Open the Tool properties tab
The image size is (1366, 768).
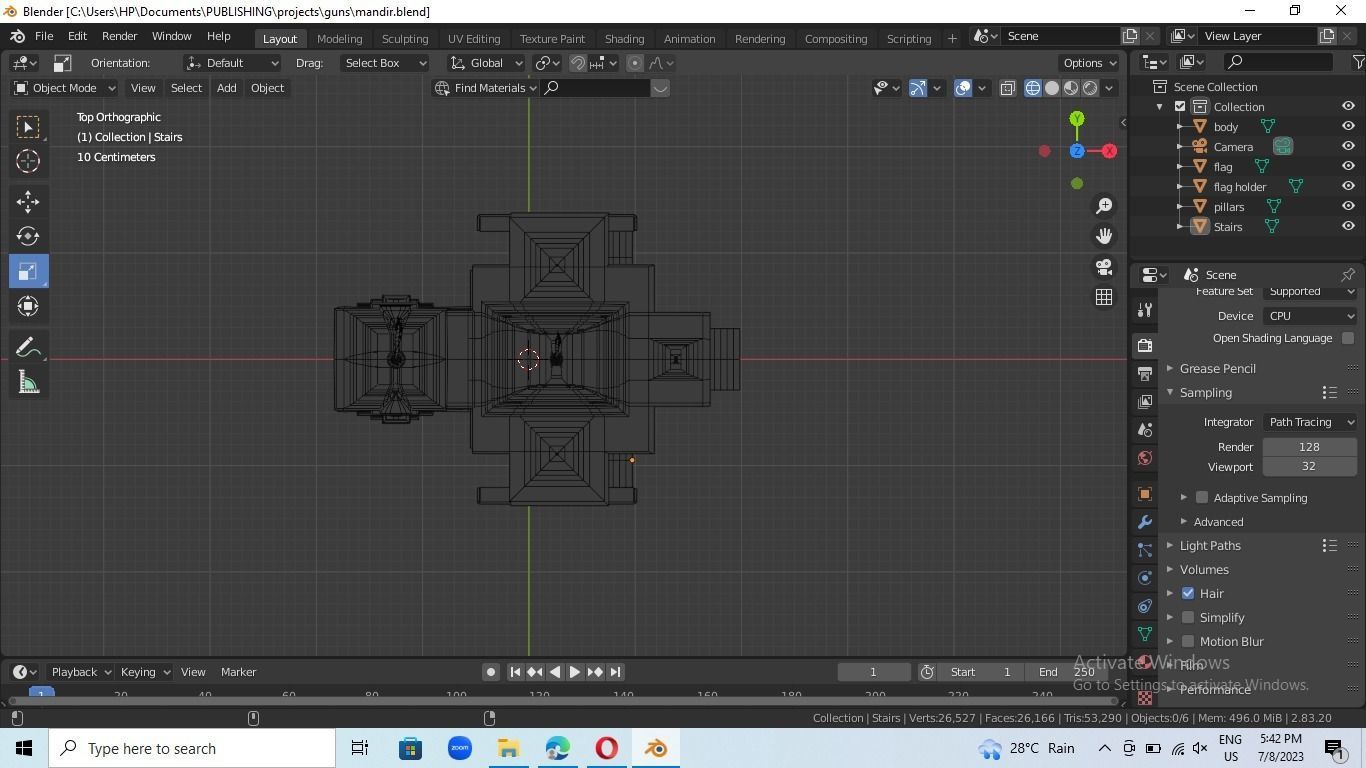[x=1145, y=309]
